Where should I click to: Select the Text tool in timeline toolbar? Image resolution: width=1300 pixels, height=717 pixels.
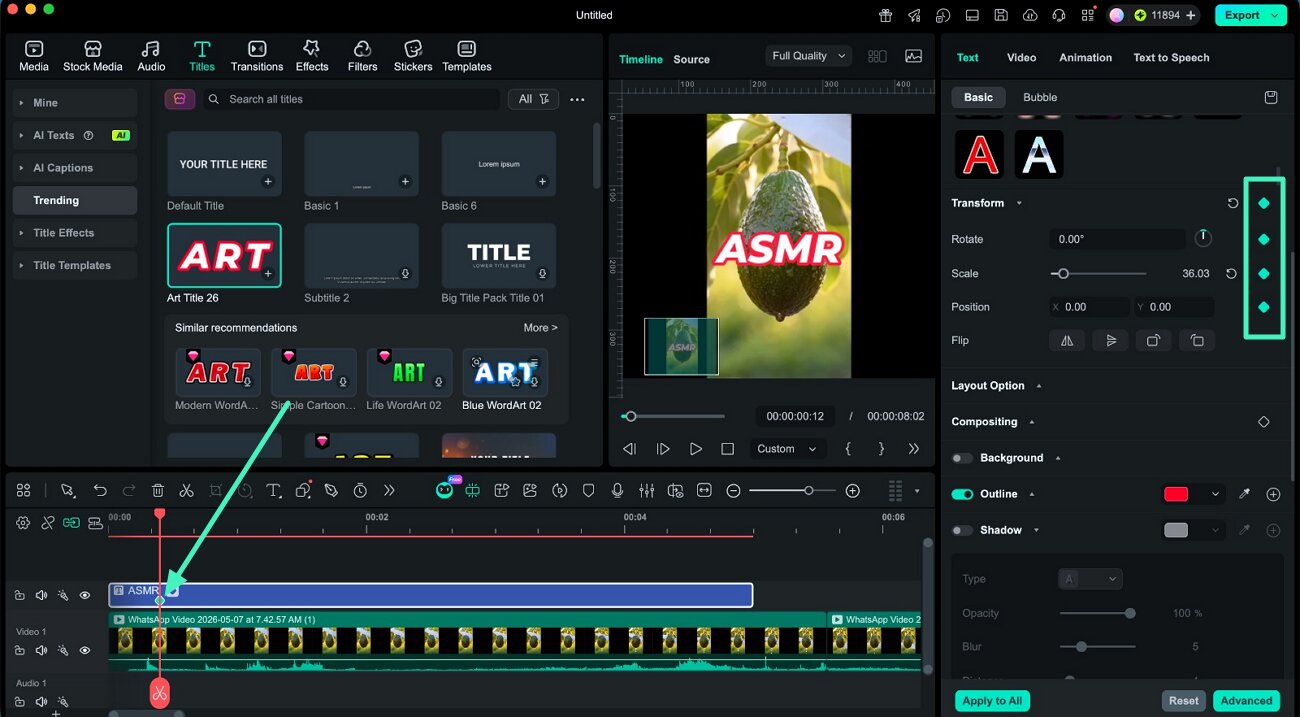click(x=273, y=490)
